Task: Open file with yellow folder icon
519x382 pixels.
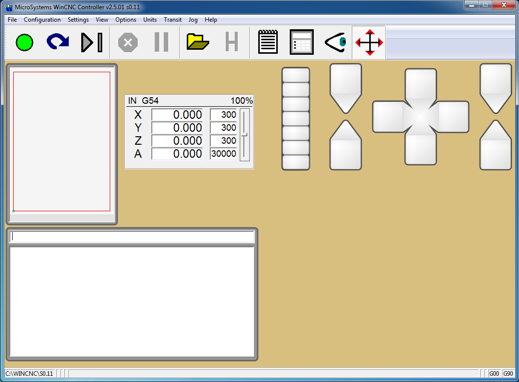Action: click(198, 42)
